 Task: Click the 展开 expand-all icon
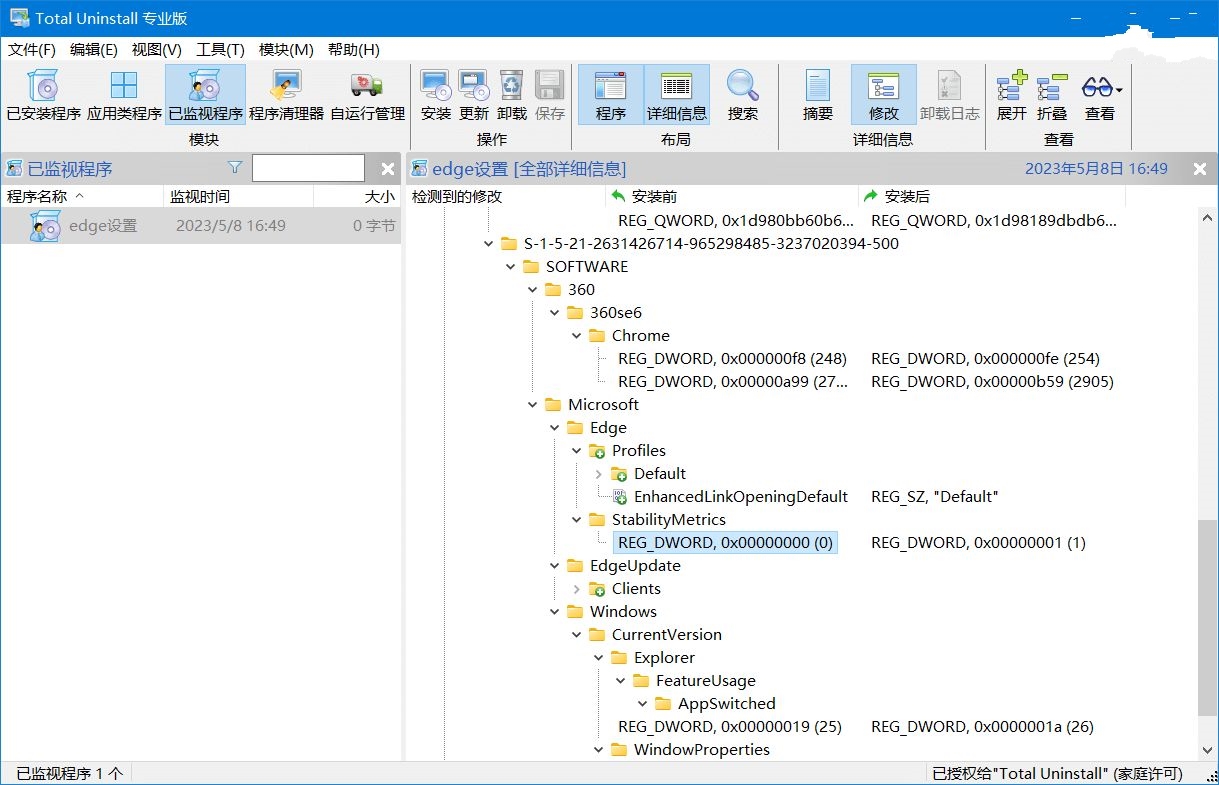point(1012,96)
